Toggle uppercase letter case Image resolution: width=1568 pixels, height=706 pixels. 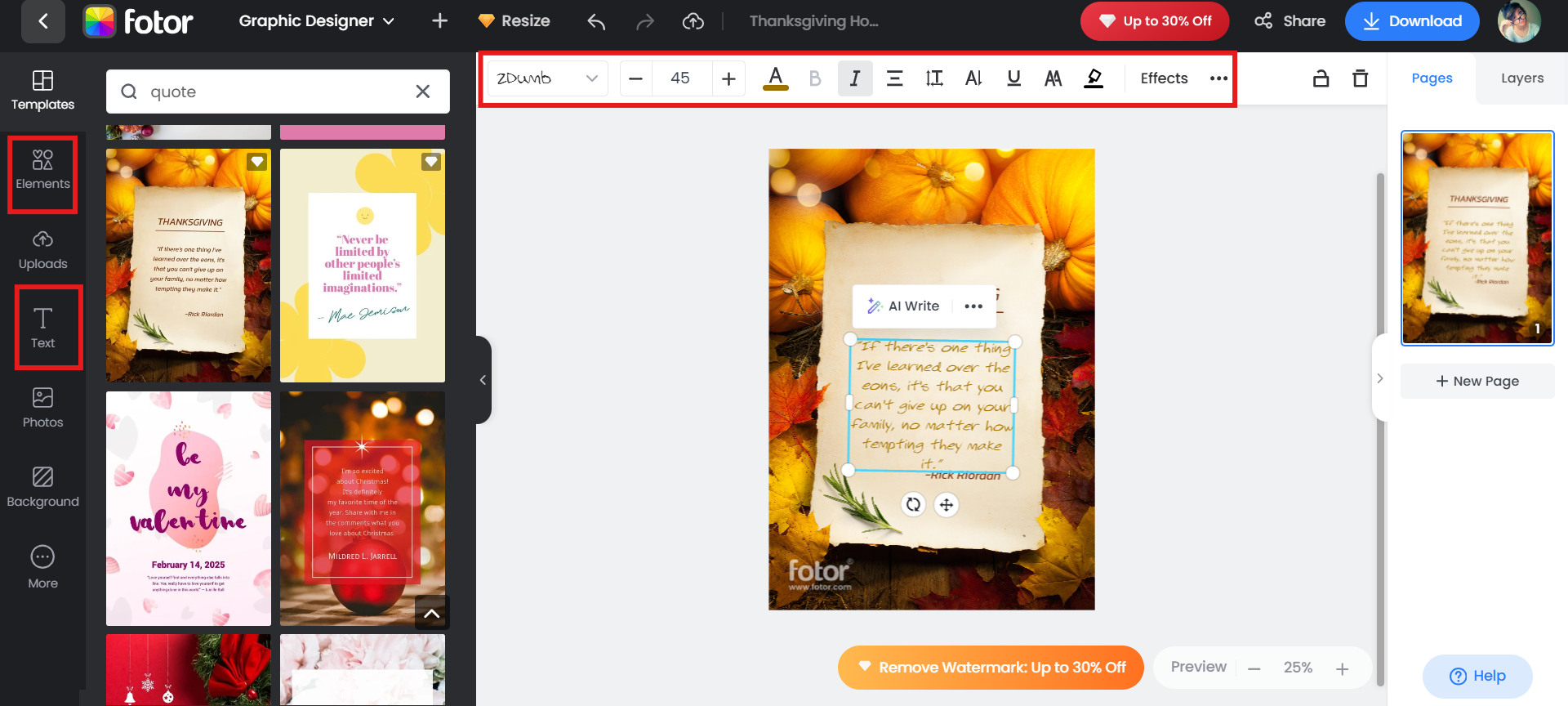click(x=1053, y=78)
